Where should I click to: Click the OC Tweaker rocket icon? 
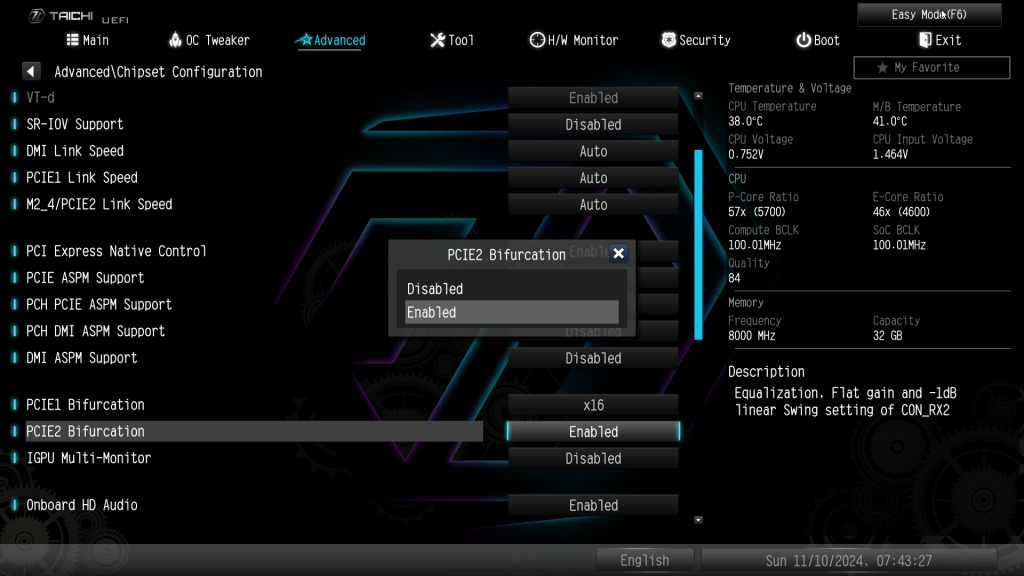175,40
